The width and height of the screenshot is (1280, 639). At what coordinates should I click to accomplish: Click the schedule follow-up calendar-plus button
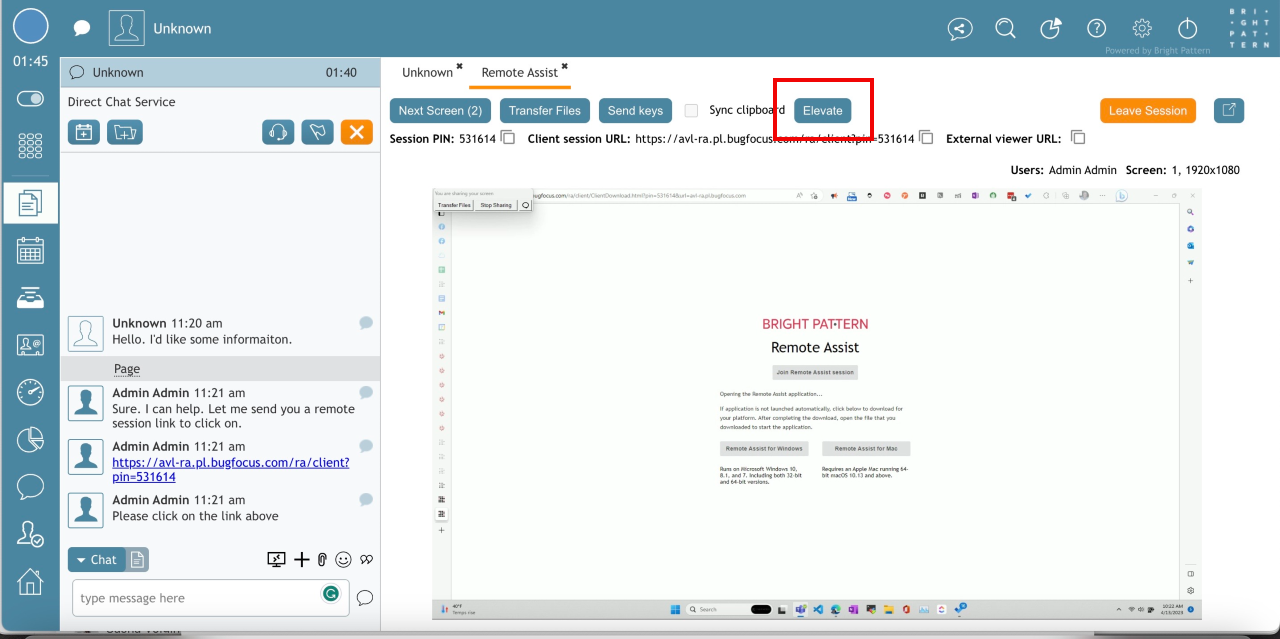coord(84,132)
